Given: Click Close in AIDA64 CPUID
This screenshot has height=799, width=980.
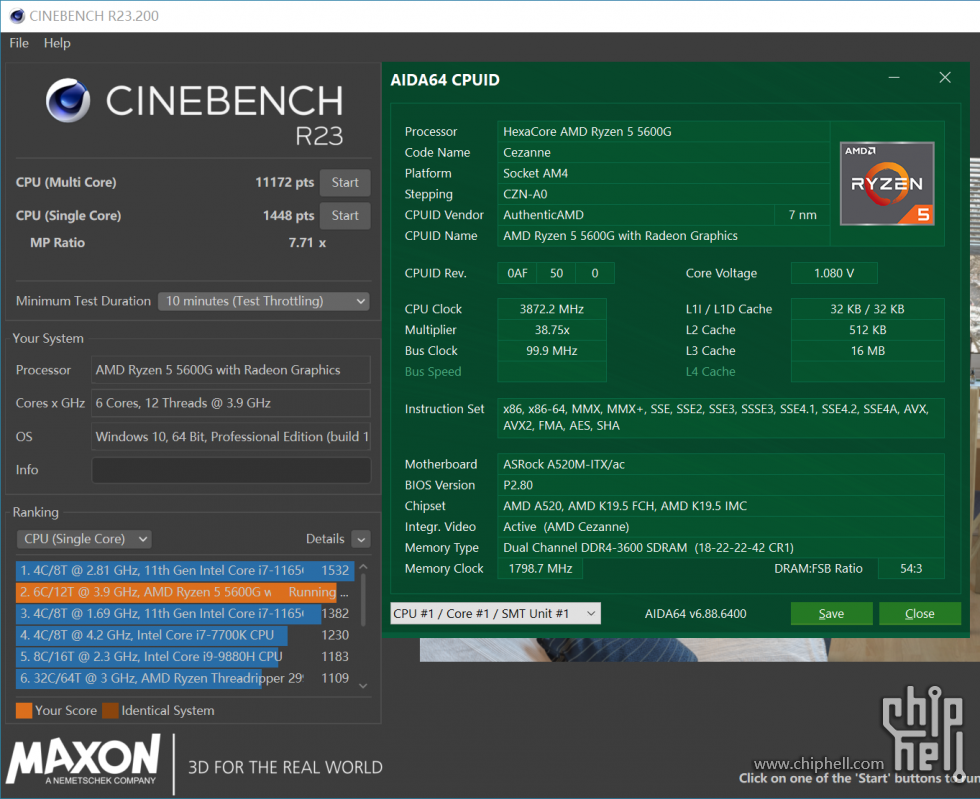Looking at the screenshot, I should click(919, 614).
